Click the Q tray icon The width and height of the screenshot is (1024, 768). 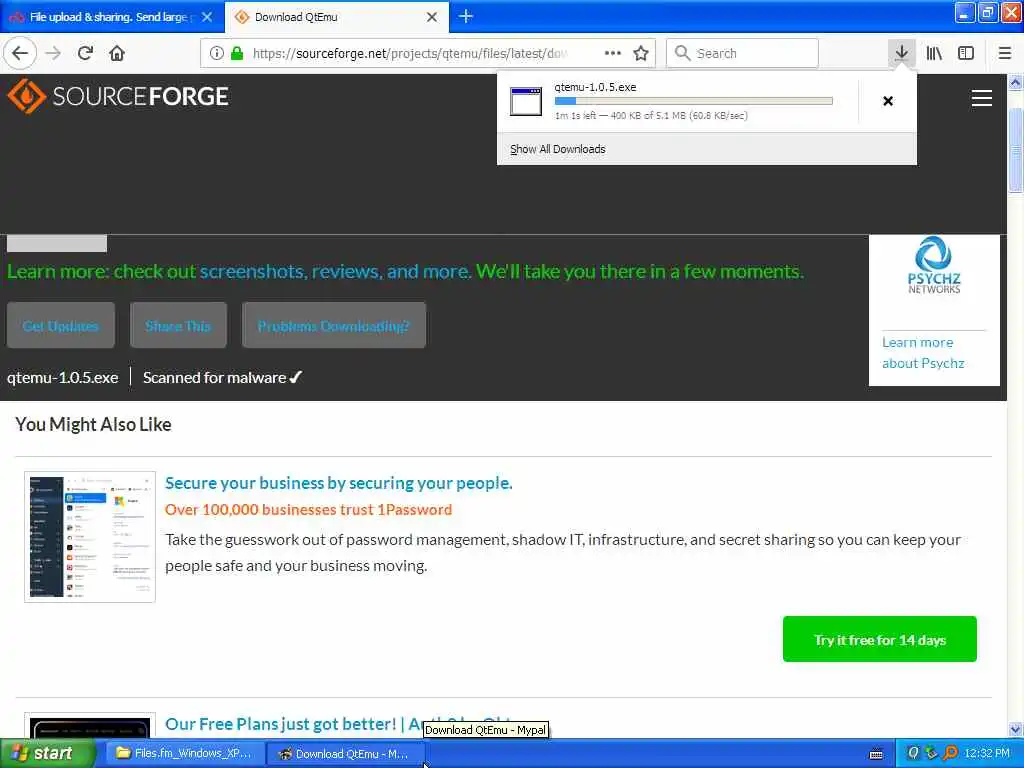click(913, 753)
